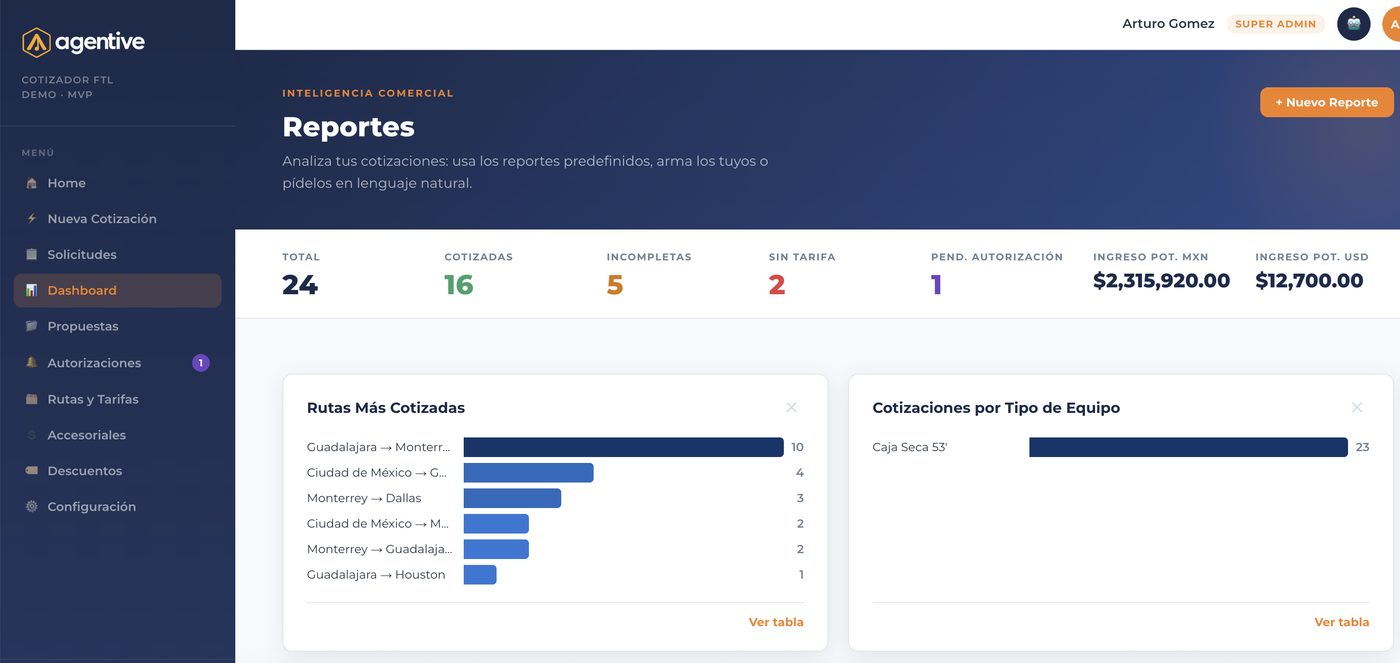Open the robot assistant icon in header
Screen dimensions: 1400x663
[1354, 24]
